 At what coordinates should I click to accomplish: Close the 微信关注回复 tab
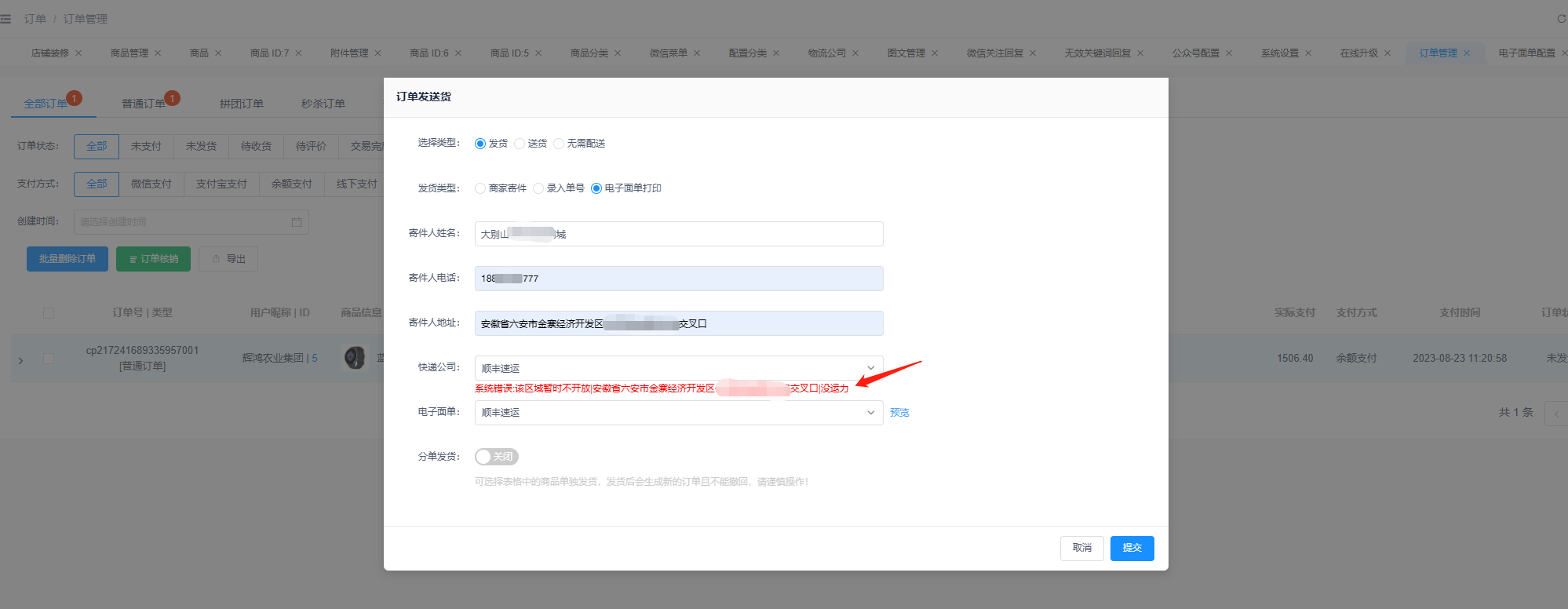(1033, 53)
